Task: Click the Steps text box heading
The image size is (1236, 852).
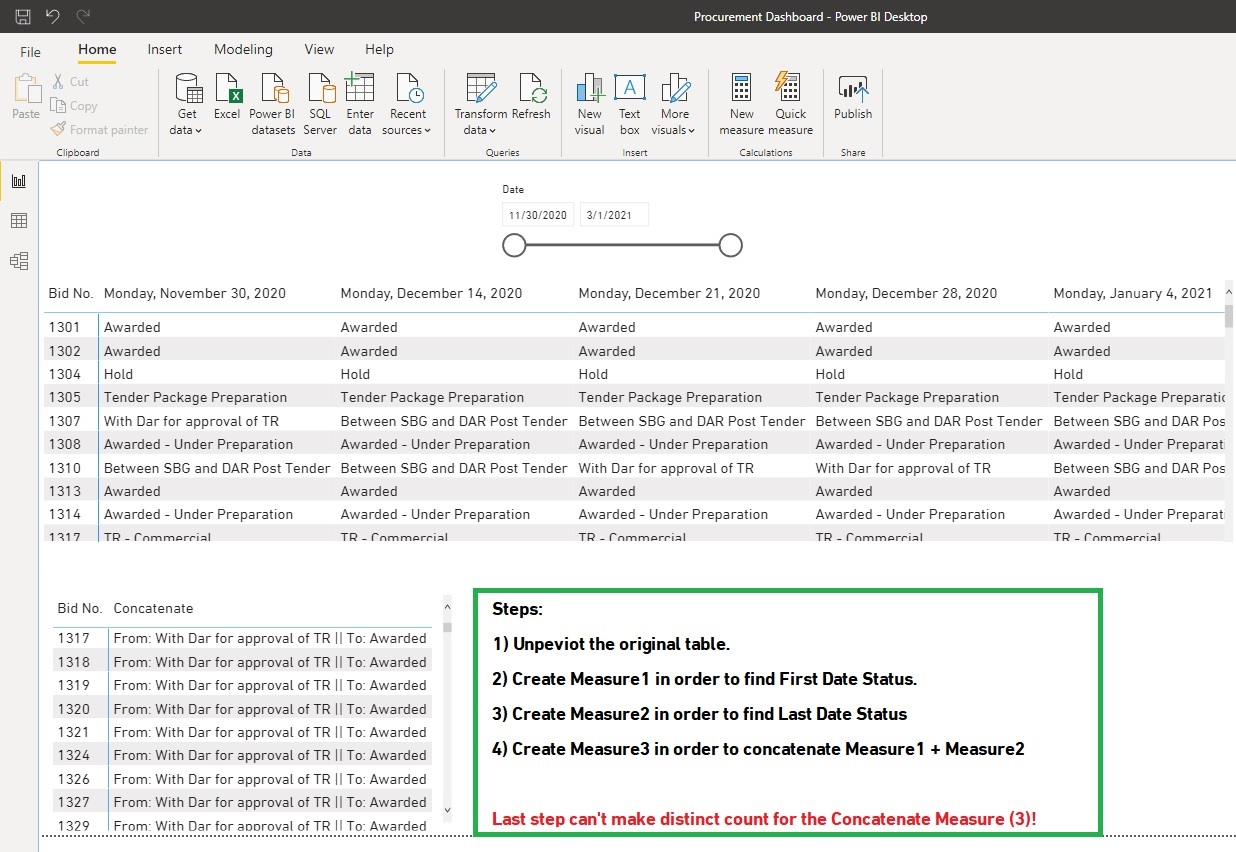Action: tap(517, 609)
